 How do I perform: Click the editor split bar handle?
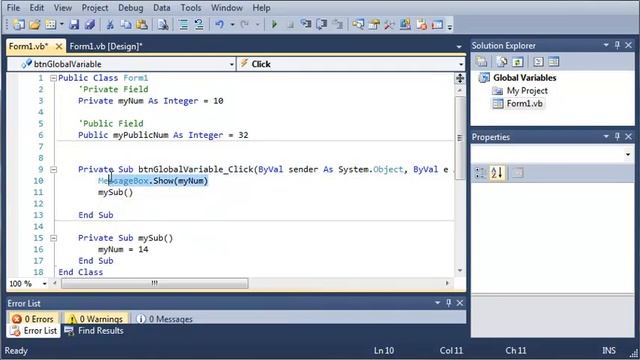460,78
